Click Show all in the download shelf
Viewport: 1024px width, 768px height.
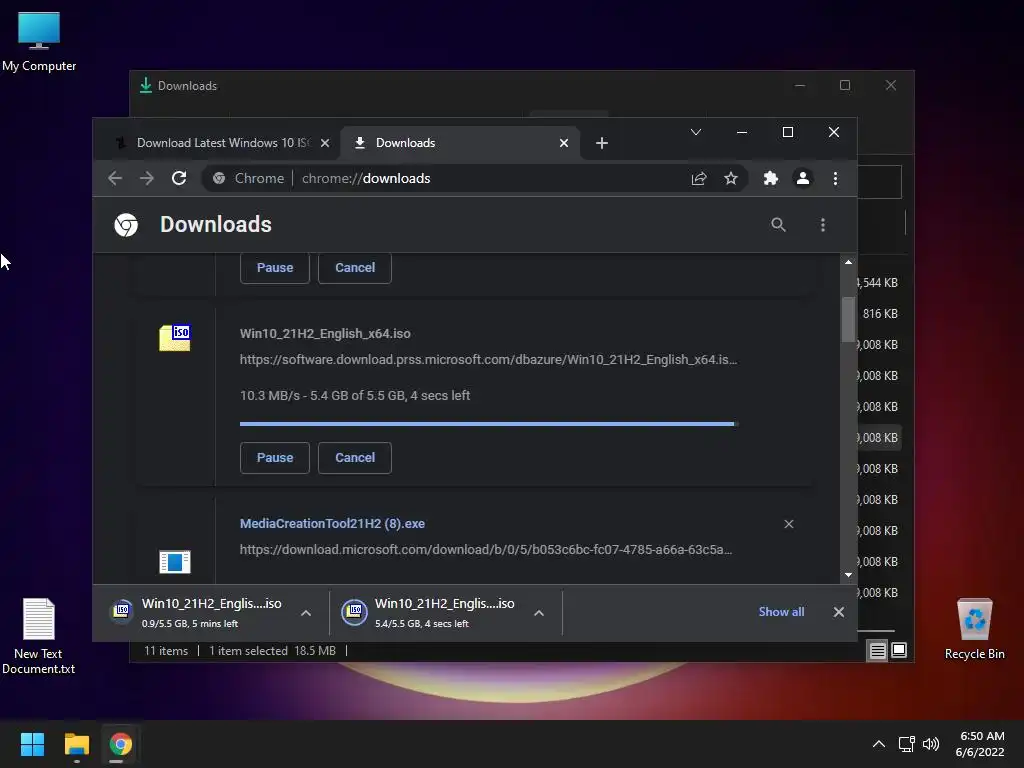[781, 612]
